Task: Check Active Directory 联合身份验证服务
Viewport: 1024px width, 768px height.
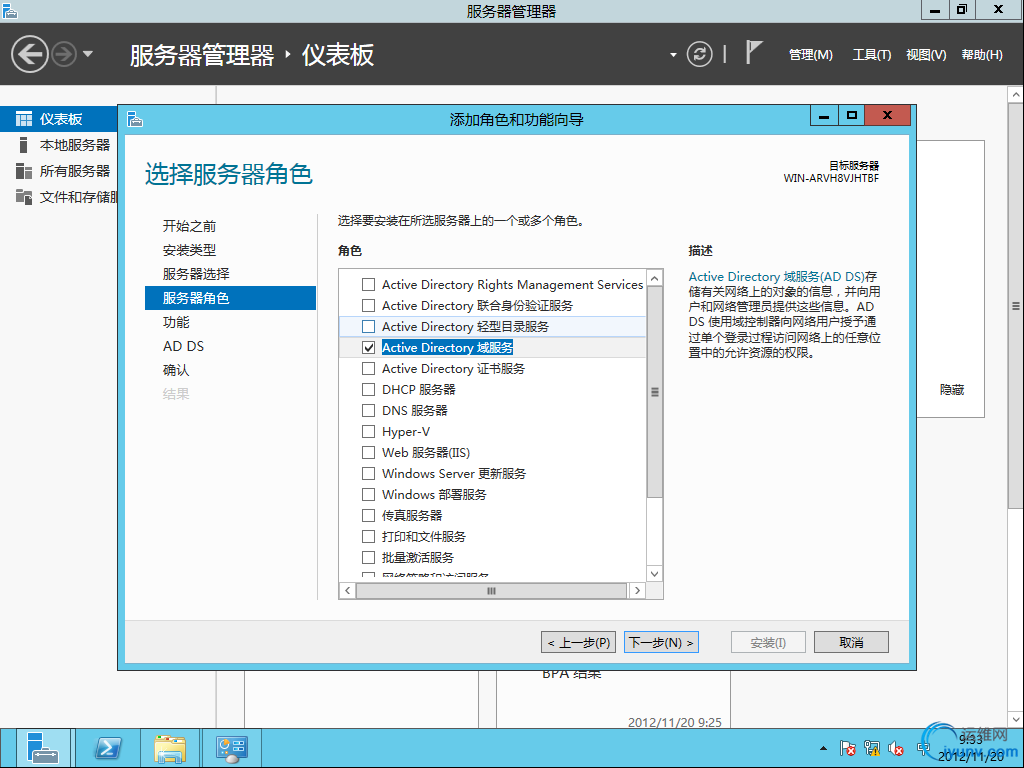Action: pyautogui.click(x=368, y=306)
